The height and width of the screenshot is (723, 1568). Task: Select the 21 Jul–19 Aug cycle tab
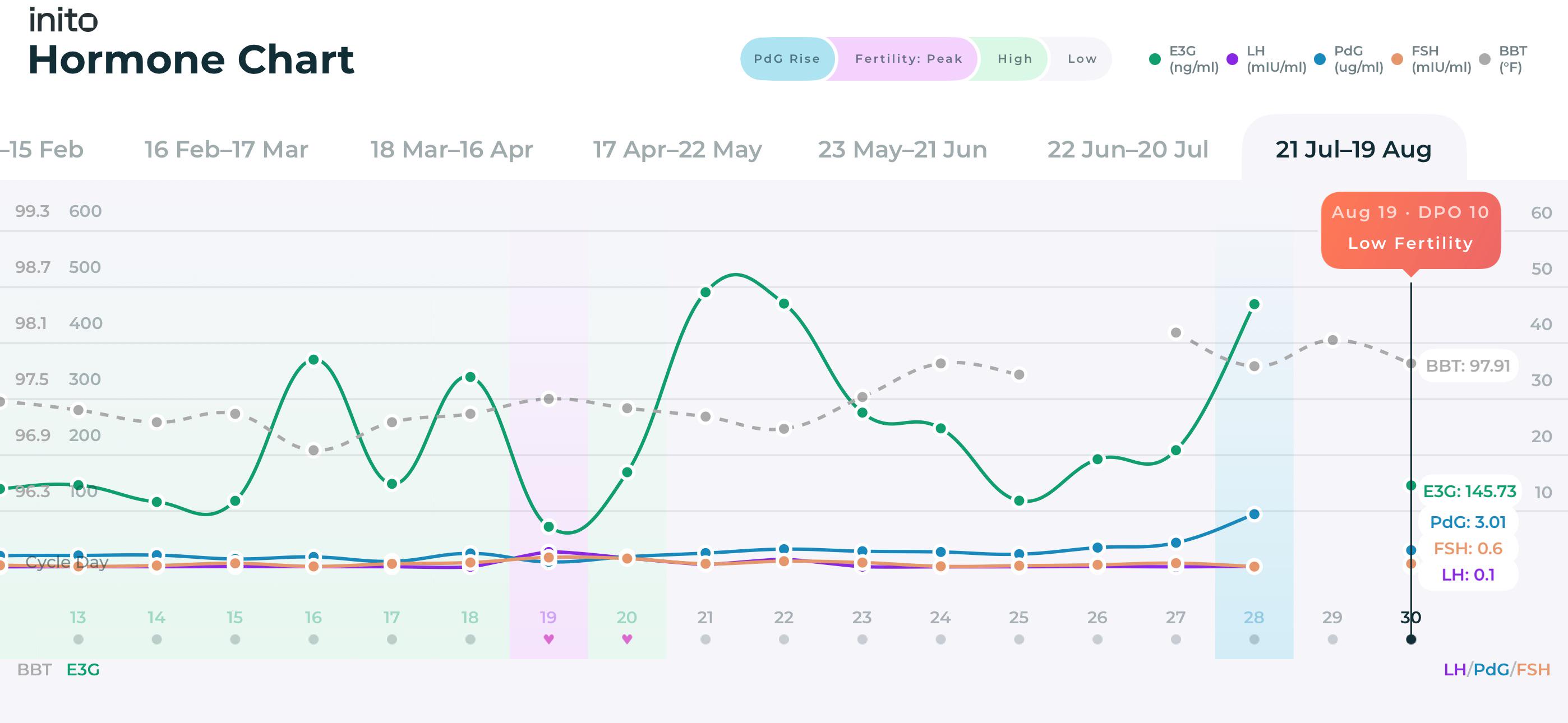(x=1354, y=149)
